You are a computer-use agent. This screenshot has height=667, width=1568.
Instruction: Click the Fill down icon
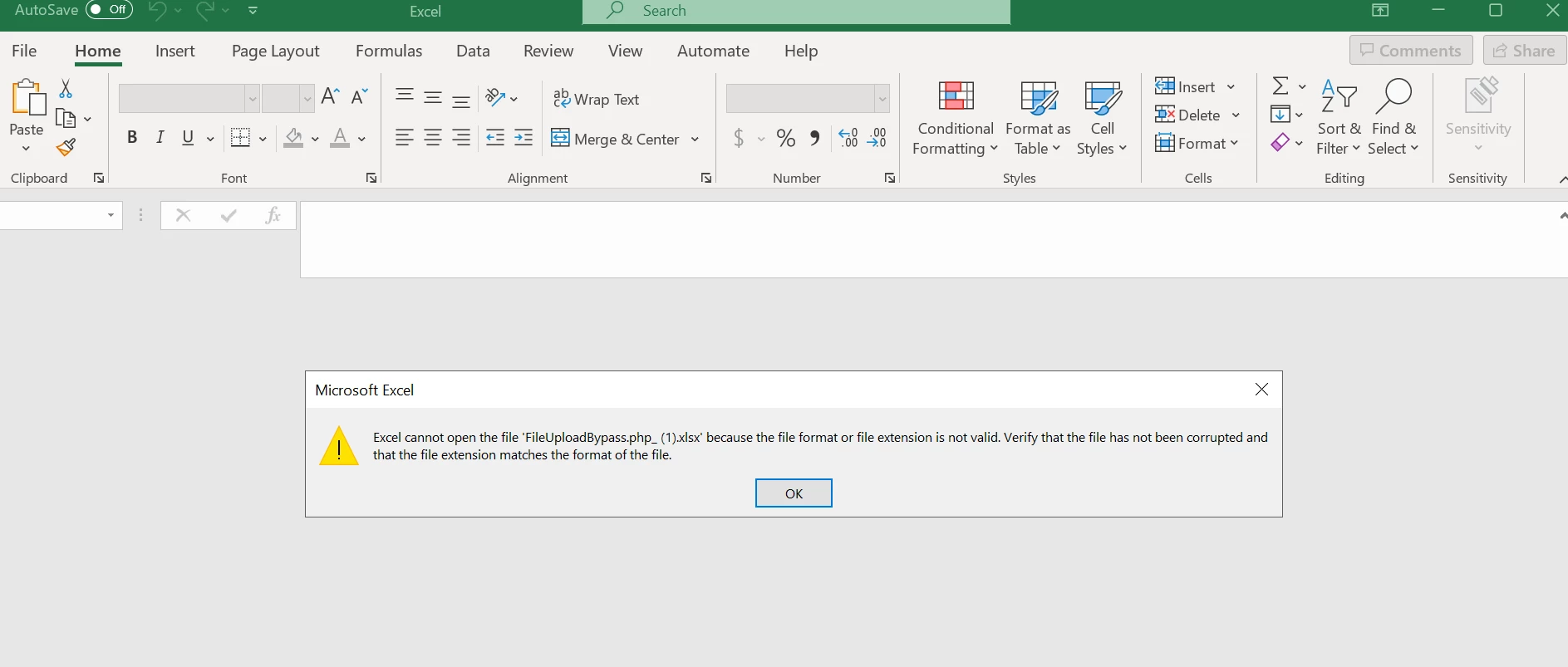pyautogui.click(x=1280, y=114)
